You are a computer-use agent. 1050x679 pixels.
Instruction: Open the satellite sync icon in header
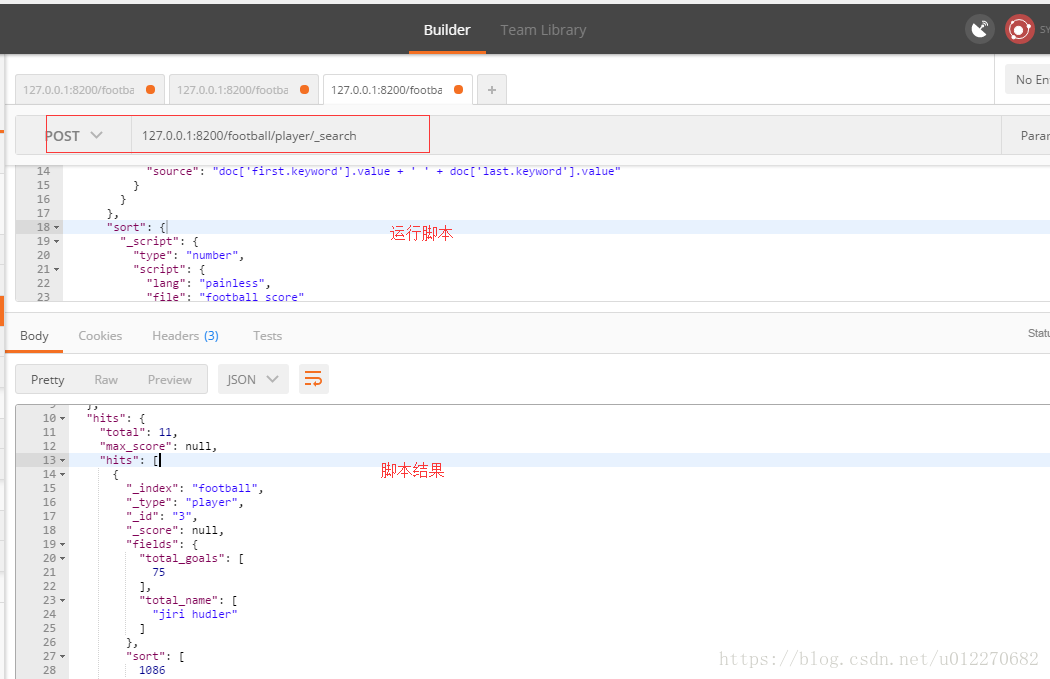pyautogui.click(x=979, y=29)
